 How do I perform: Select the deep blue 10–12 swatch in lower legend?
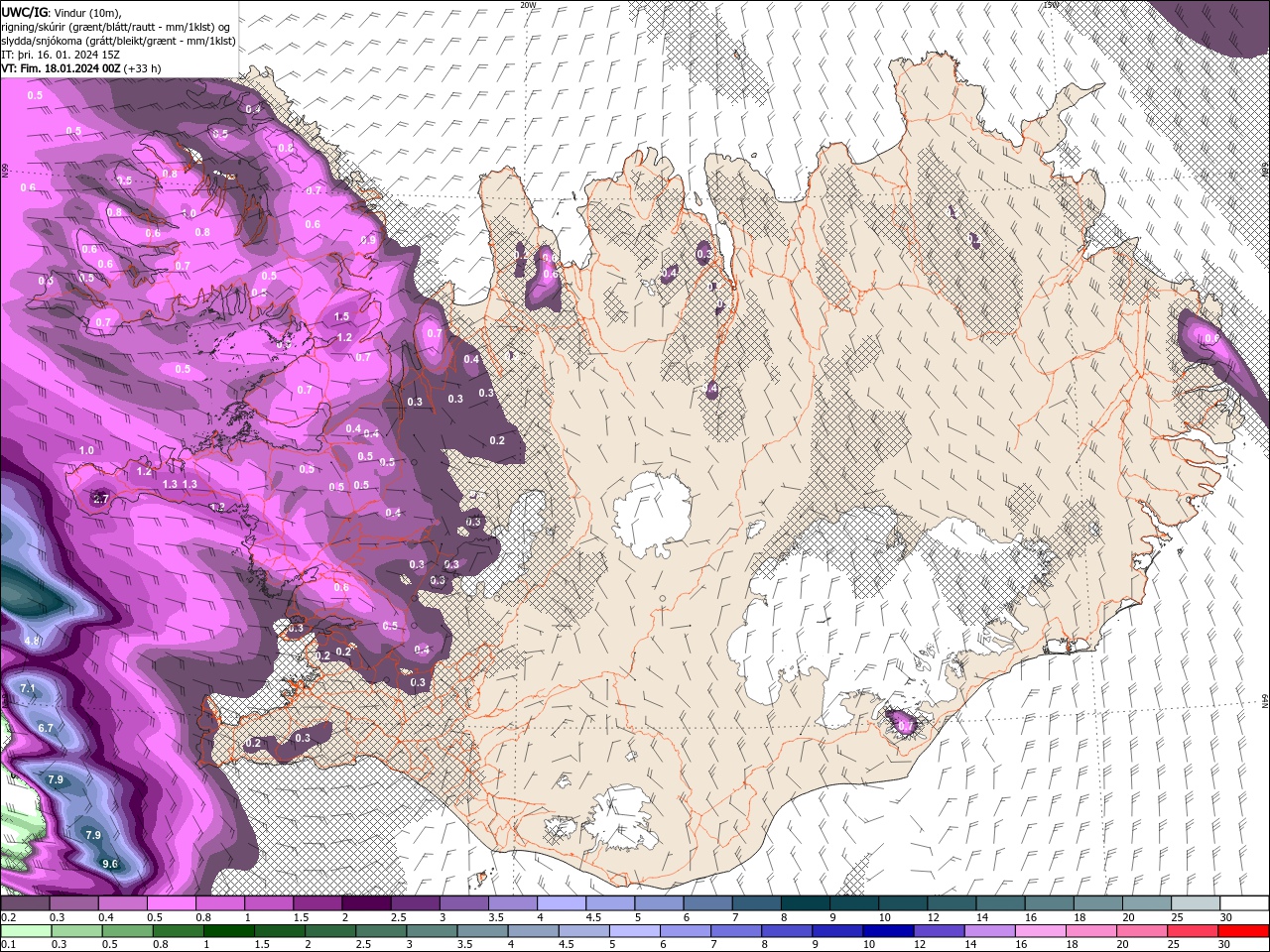pyautogui.click(x=889, y=931)
